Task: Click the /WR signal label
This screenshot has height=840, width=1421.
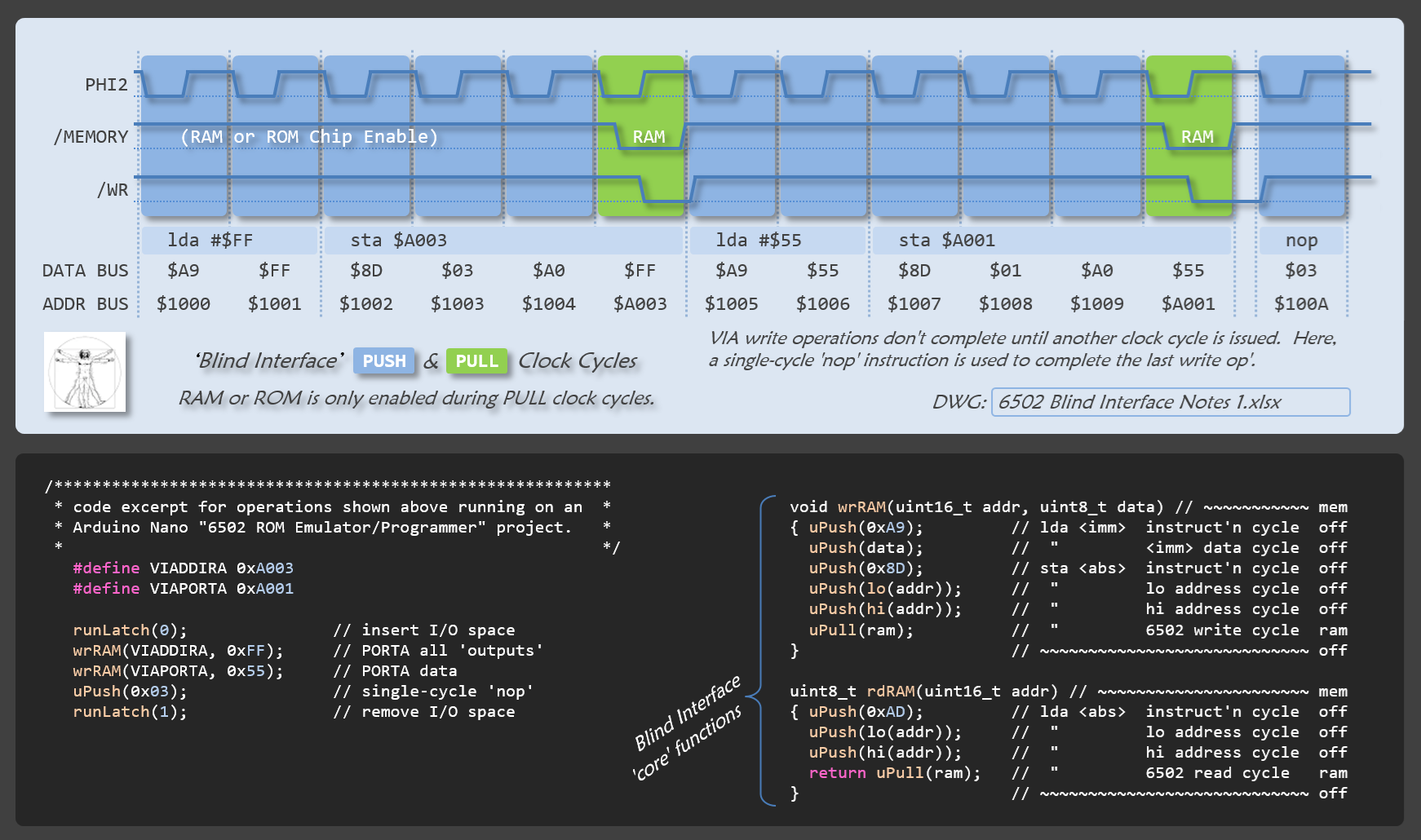Action: 113,190
